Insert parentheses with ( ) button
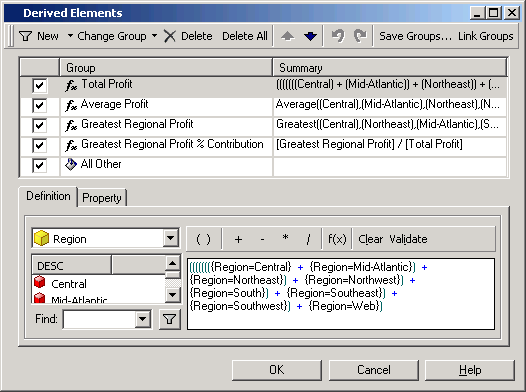Viewport: 526px width, 392px height. pyautogui.click(x=203, y=239)
